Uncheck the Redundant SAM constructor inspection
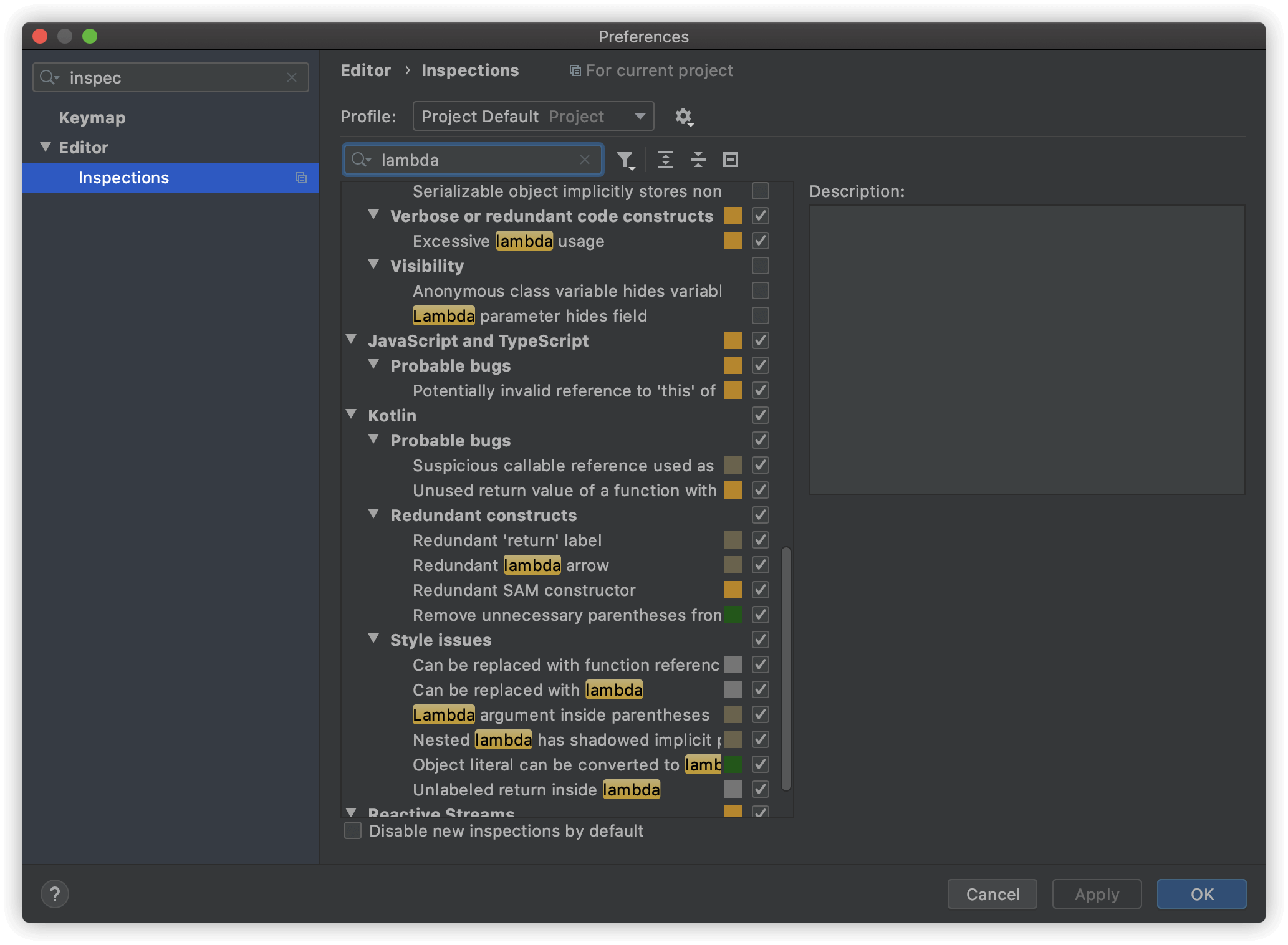 760,590
